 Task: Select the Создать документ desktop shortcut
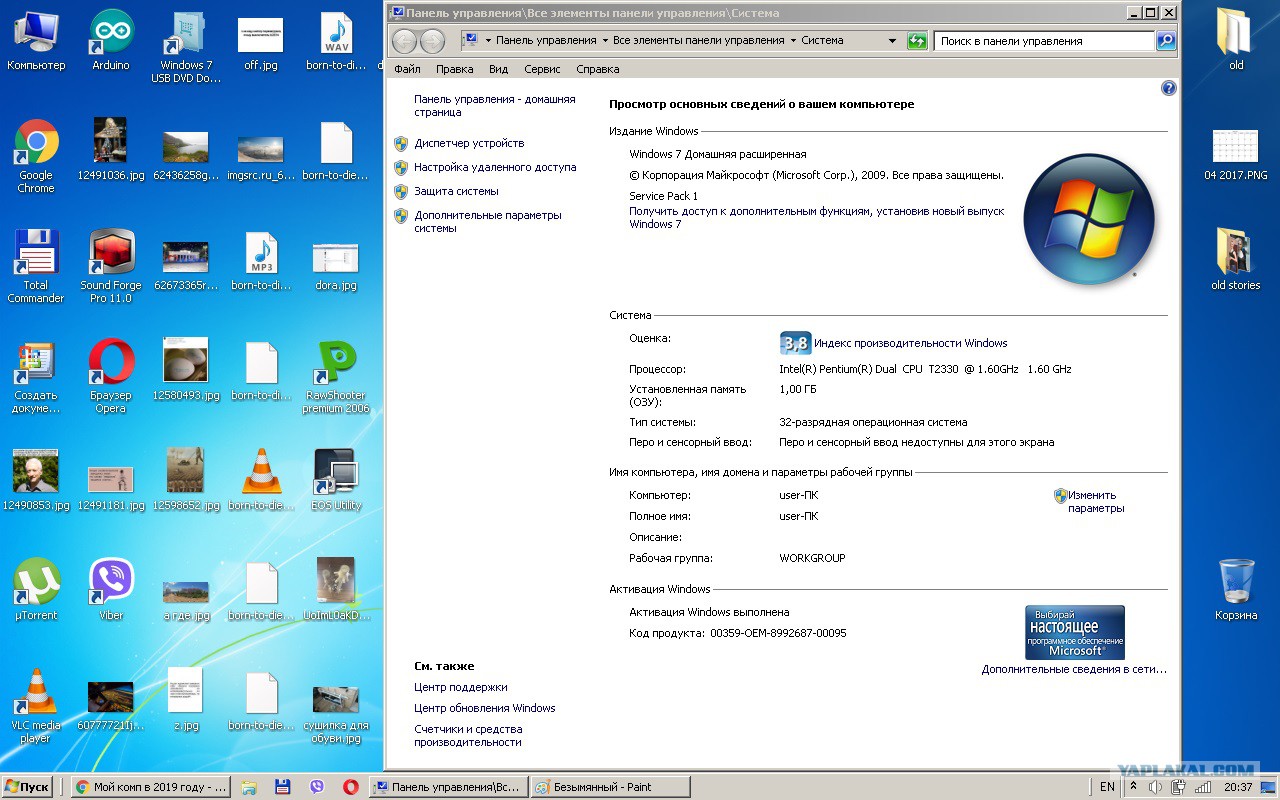tap(36, 377)
